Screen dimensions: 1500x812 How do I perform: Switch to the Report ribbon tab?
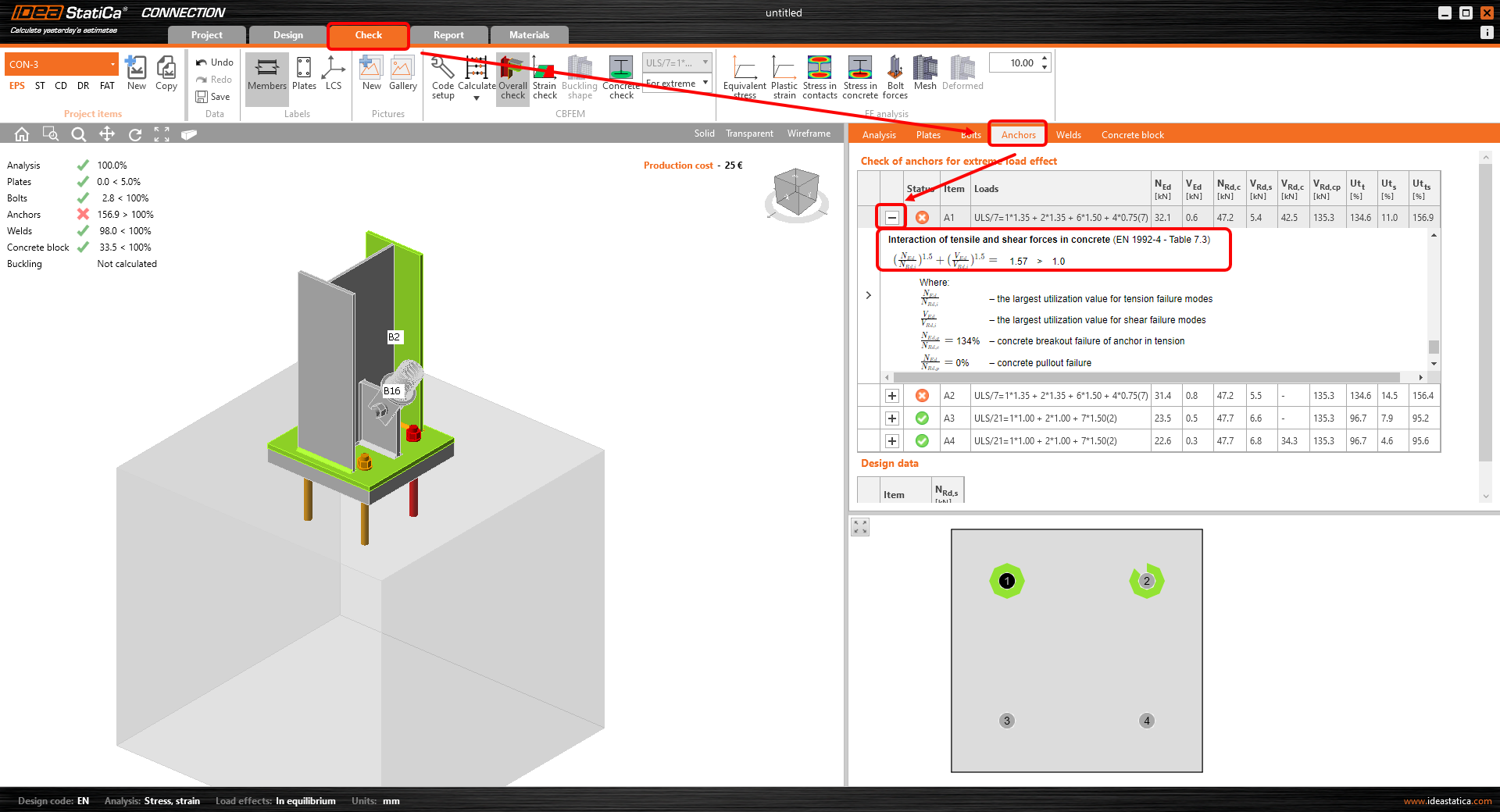pos(449,34)
